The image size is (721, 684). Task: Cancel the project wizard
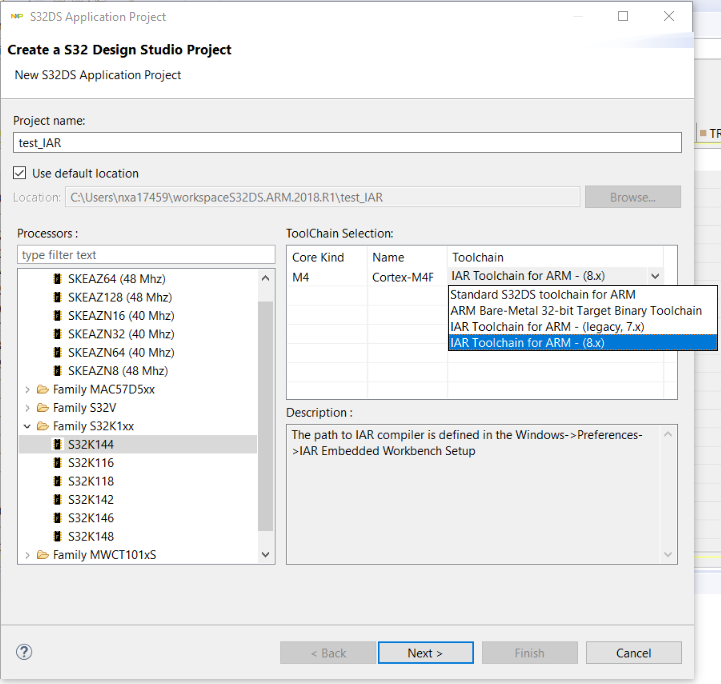pos(633,653)
